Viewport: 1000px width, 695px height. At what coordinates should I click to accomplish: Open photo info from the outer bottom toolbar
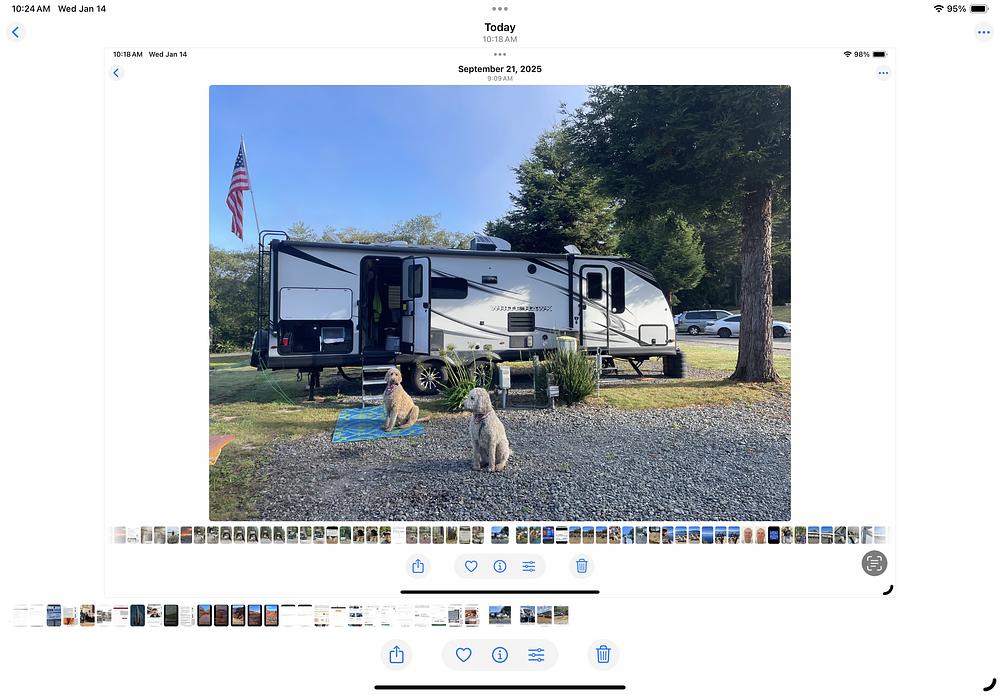tap(500, 655)
